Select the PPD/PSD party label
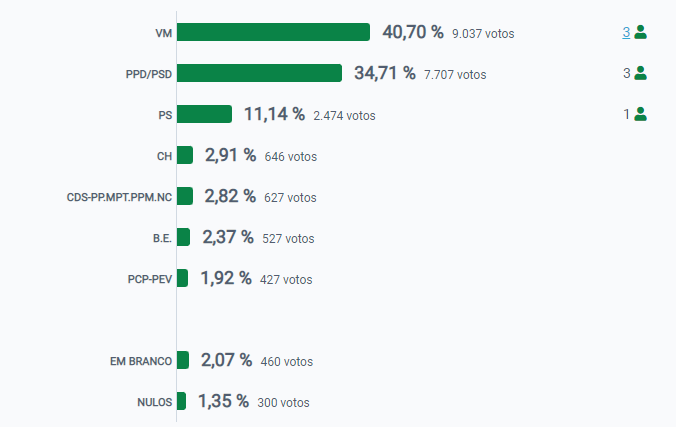 click(x=149, y=74)
